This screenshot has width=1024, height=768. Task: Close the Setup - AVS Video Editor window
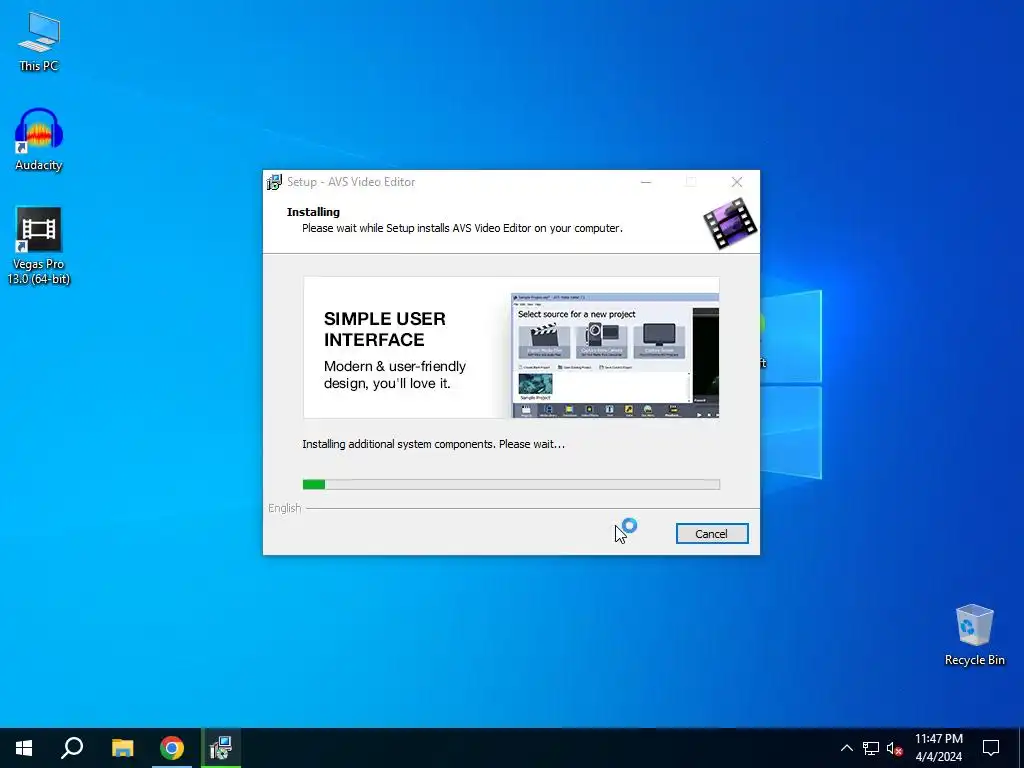click(x=737, y=182)
